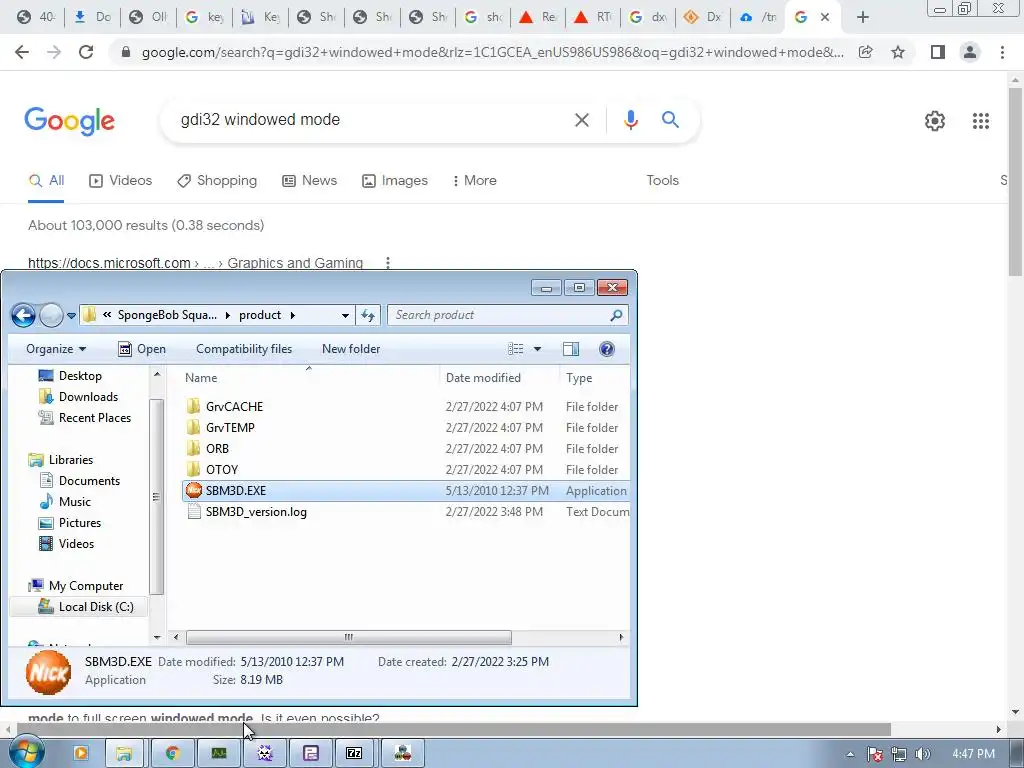This screenshot has height=768, width=1024.
Task: Click navigation pane vertical scrollbar
Action: pyautogui.click(x=156, y=496)
